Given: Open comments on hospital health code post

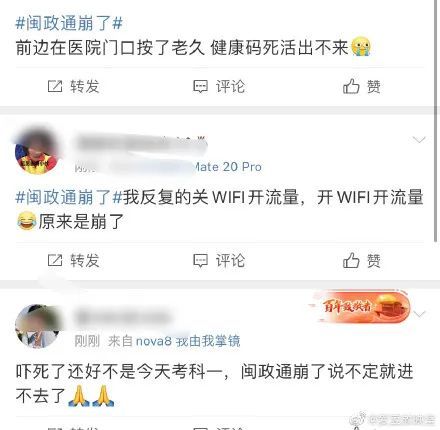Looking at the screenshot, I should click(219, 87).
